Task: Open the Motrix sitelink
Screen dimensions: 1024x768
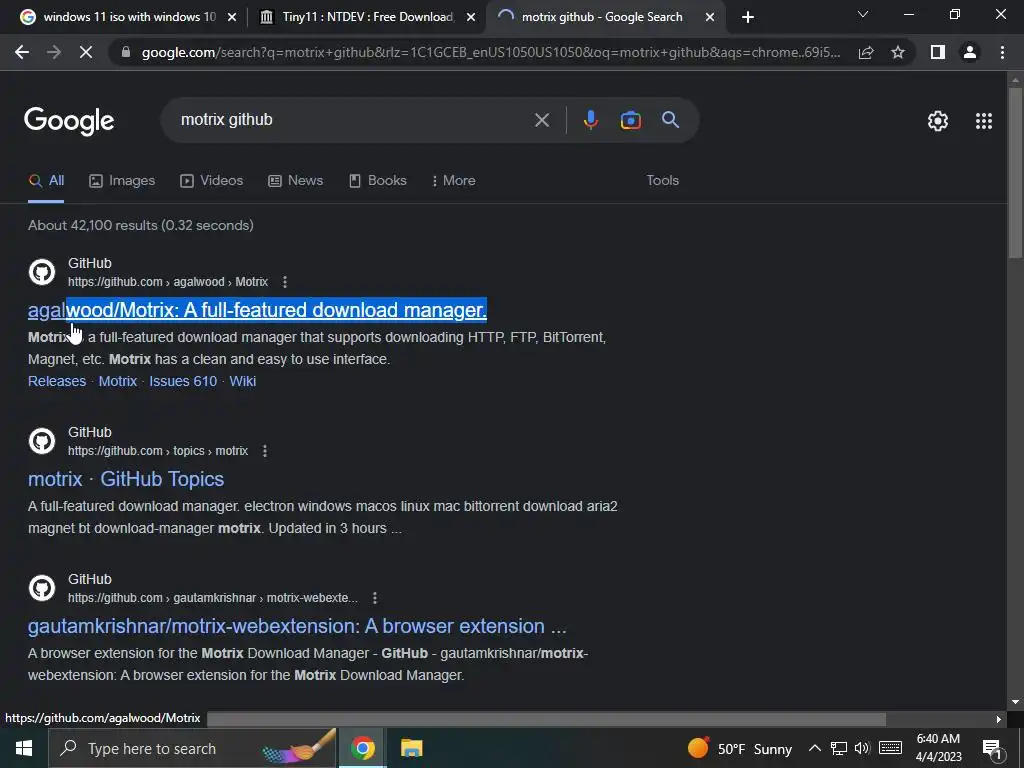Action: 118,381
